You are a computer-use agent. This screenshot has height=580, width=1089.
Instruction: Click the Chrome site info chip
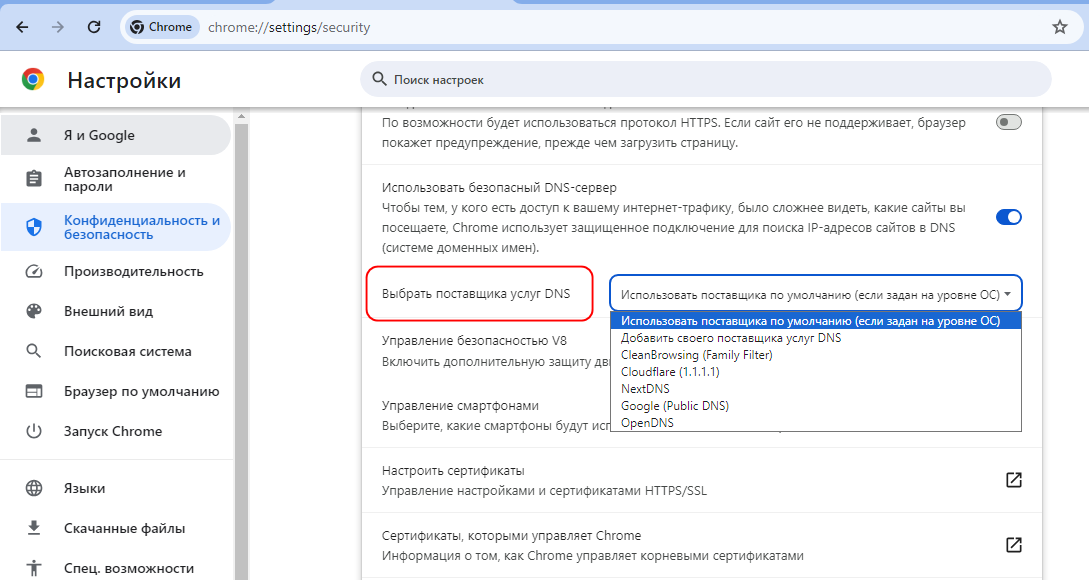[x=161, y=27]
